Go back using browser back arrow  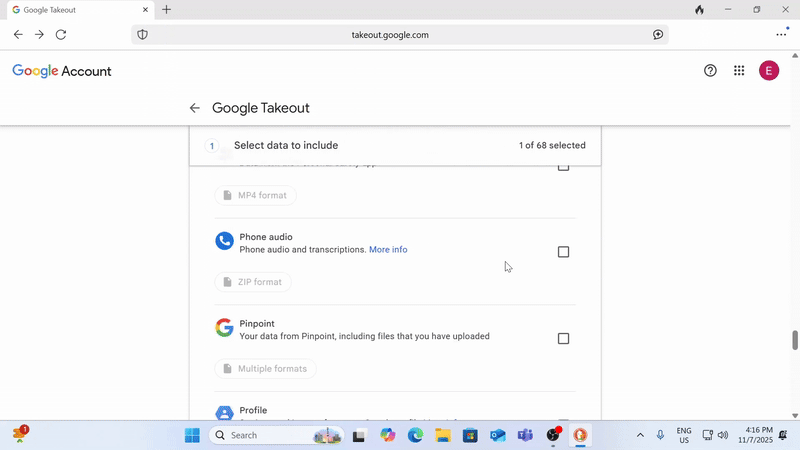click(18, 35)
